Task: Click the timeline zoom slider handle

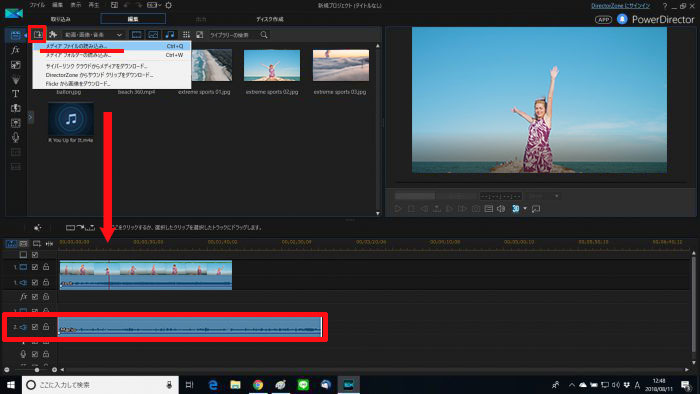Action: point(37,369)
